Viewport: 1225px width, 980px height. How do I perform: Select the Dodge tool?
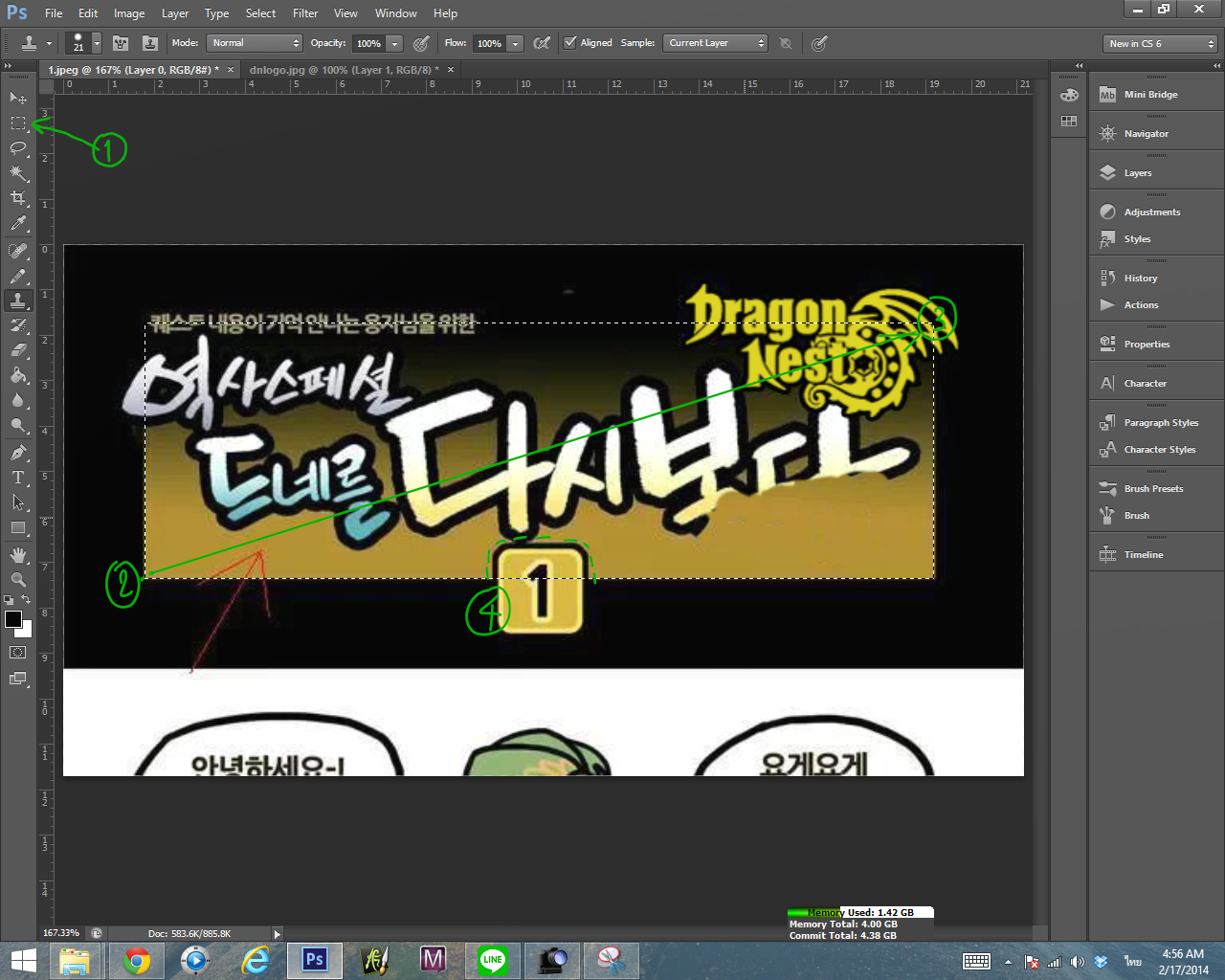pos(18,425)
